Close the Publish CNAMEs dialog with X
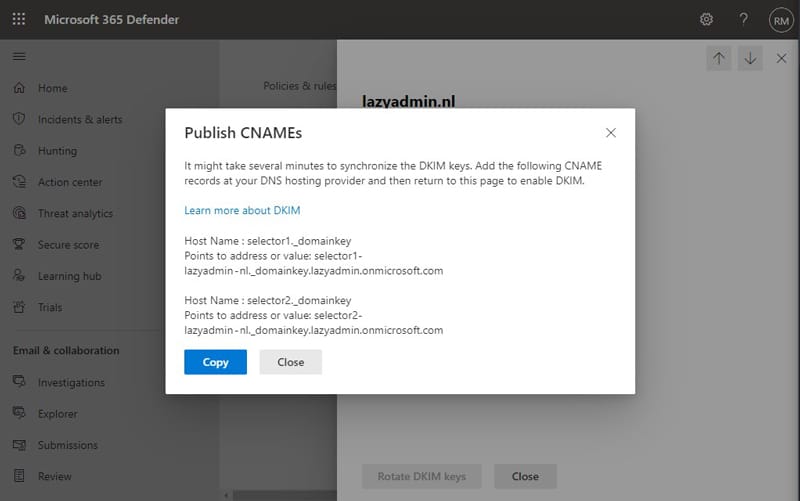 (611, 133)
